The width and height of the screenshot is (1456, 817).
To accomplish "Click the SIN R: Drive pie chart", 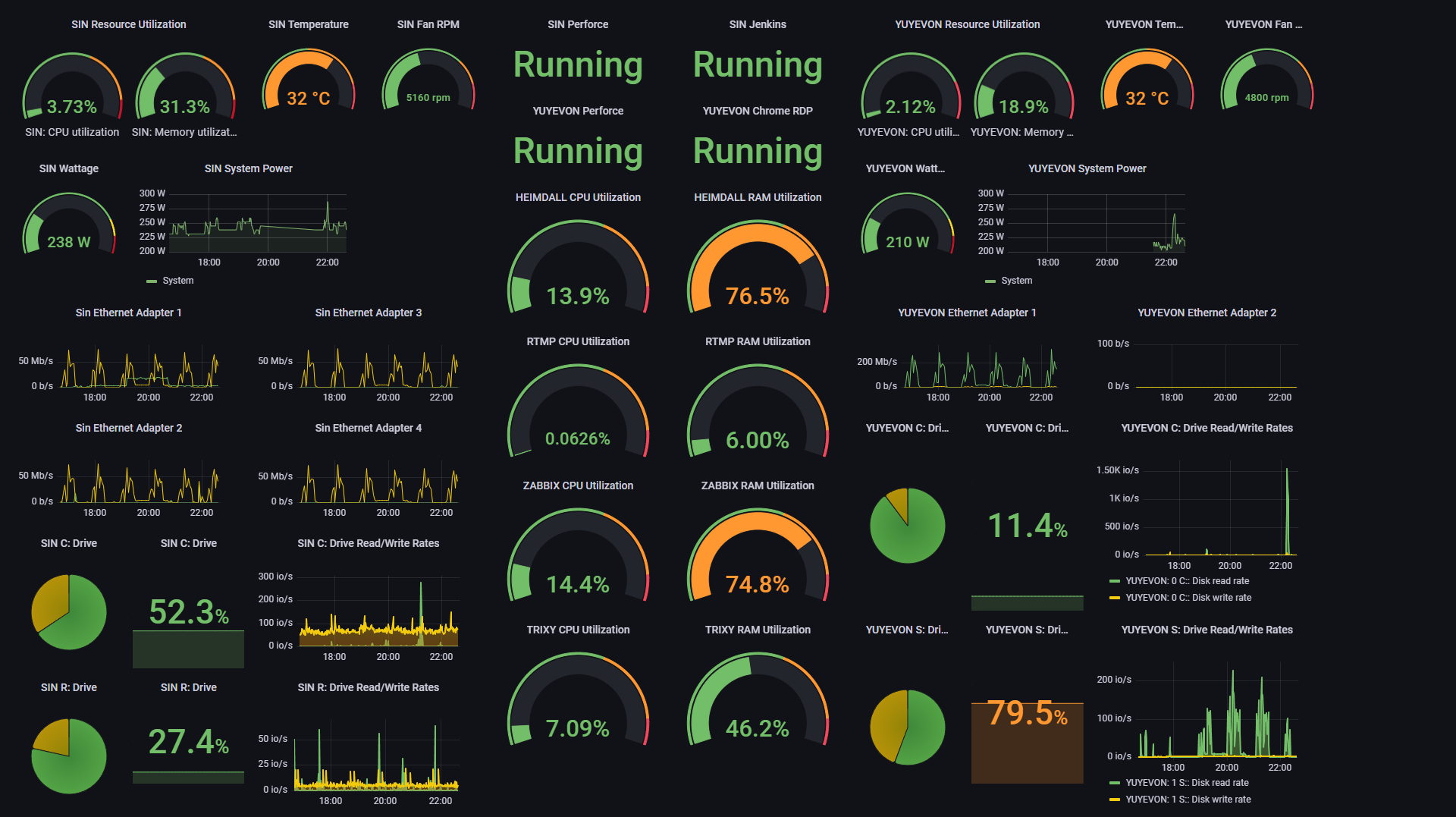I will click(x=69, y=756).
